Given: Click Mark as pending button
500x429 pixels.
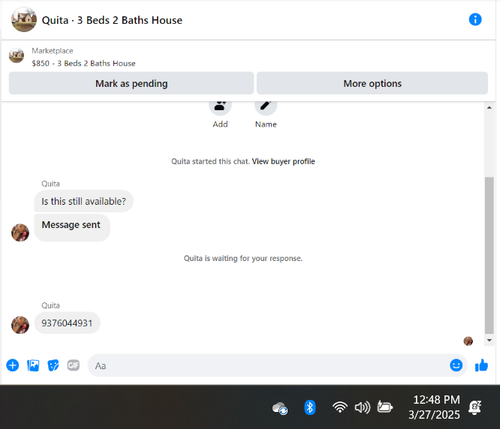Looking at the screenshot, I should [131, 83].
